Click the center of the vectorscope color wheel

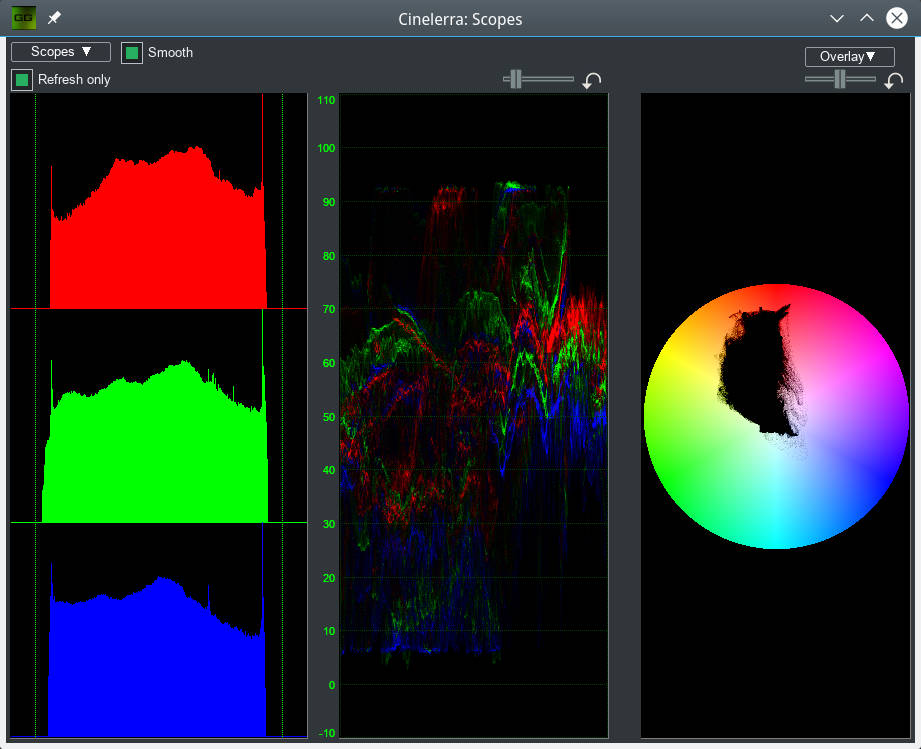(777, 415)
